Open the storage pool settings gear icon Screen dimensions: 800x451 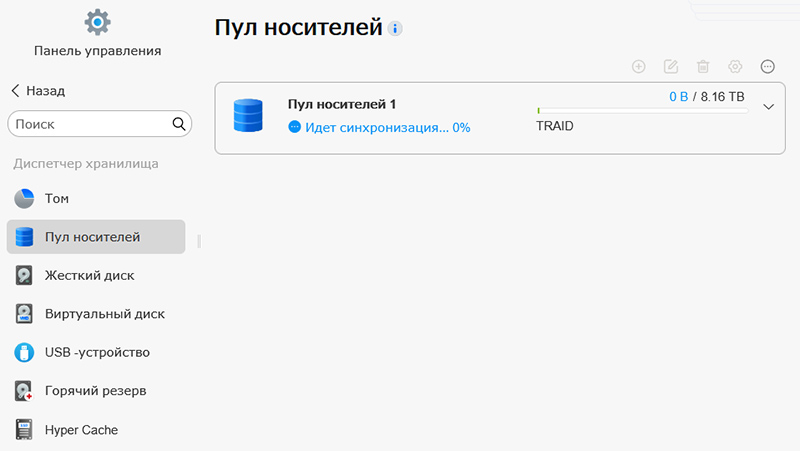click(x=735, y=66)
